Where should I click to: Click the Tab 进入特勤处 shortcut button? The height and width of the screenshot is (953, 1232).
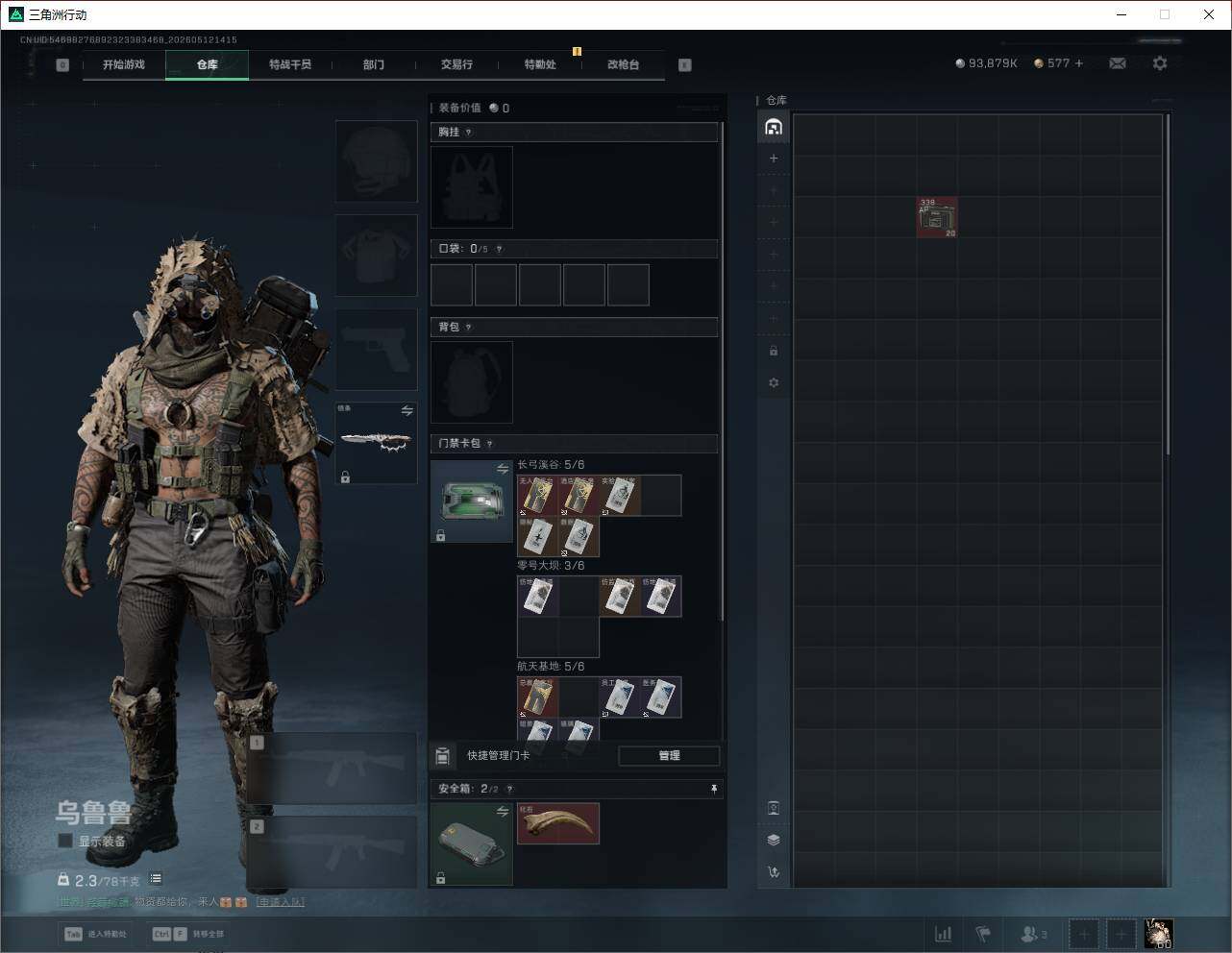(x=95, y=934)
